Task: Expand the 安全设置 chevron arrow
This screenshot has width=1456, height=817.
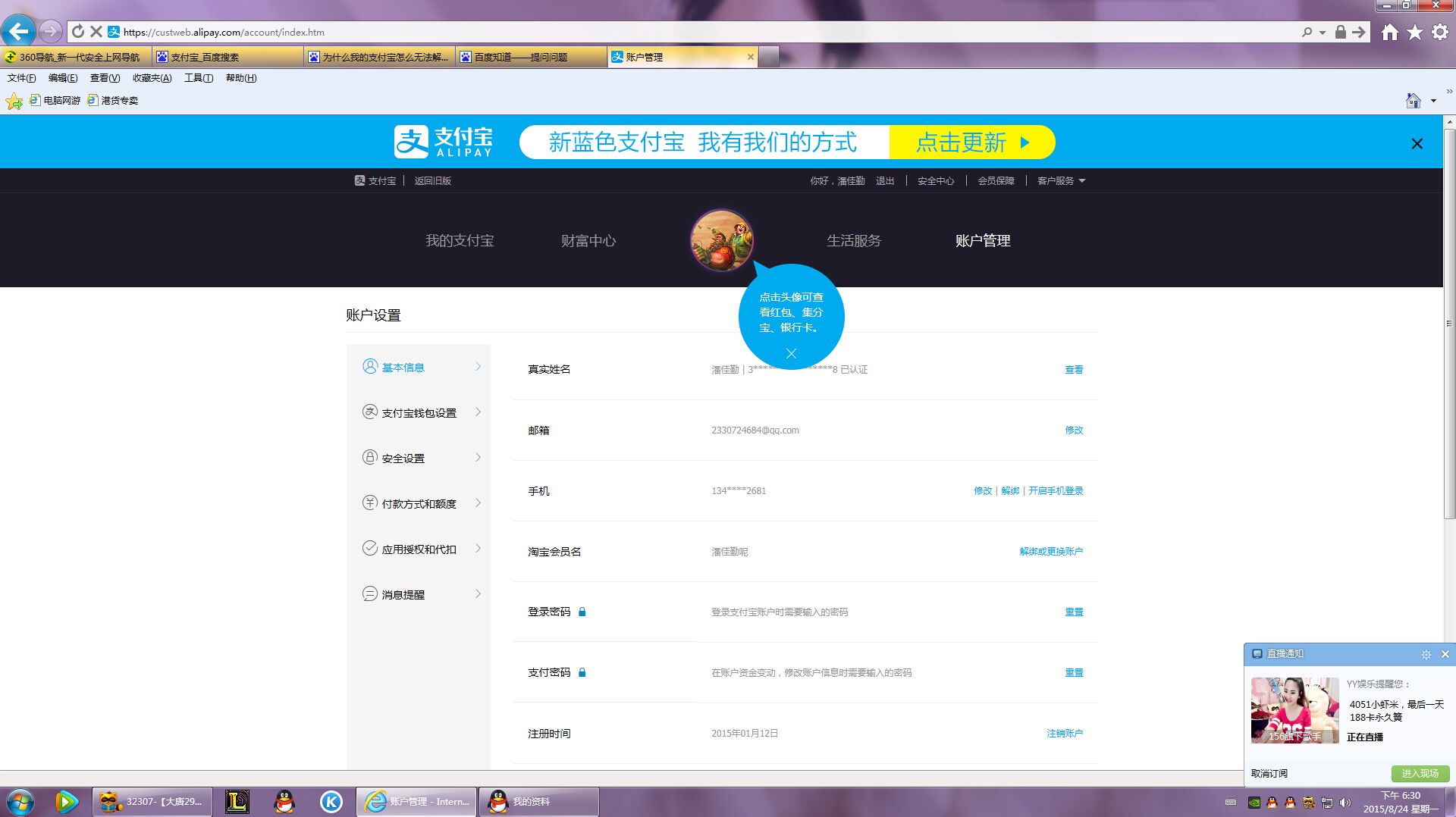Action: (x=478, y=458)
